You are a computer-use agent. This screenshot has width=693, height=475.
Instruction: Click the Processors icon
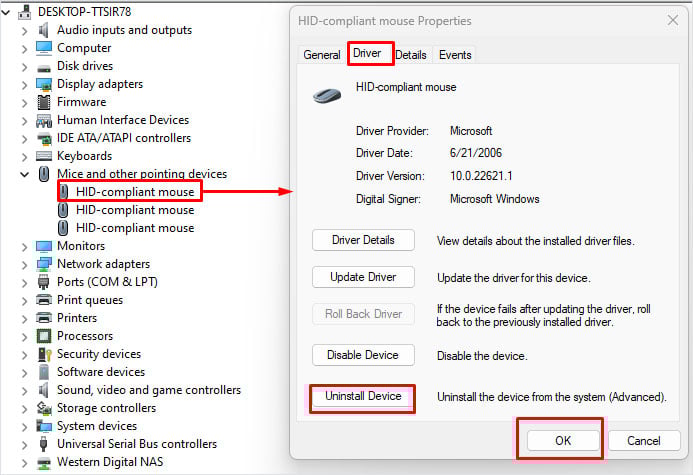44,336
